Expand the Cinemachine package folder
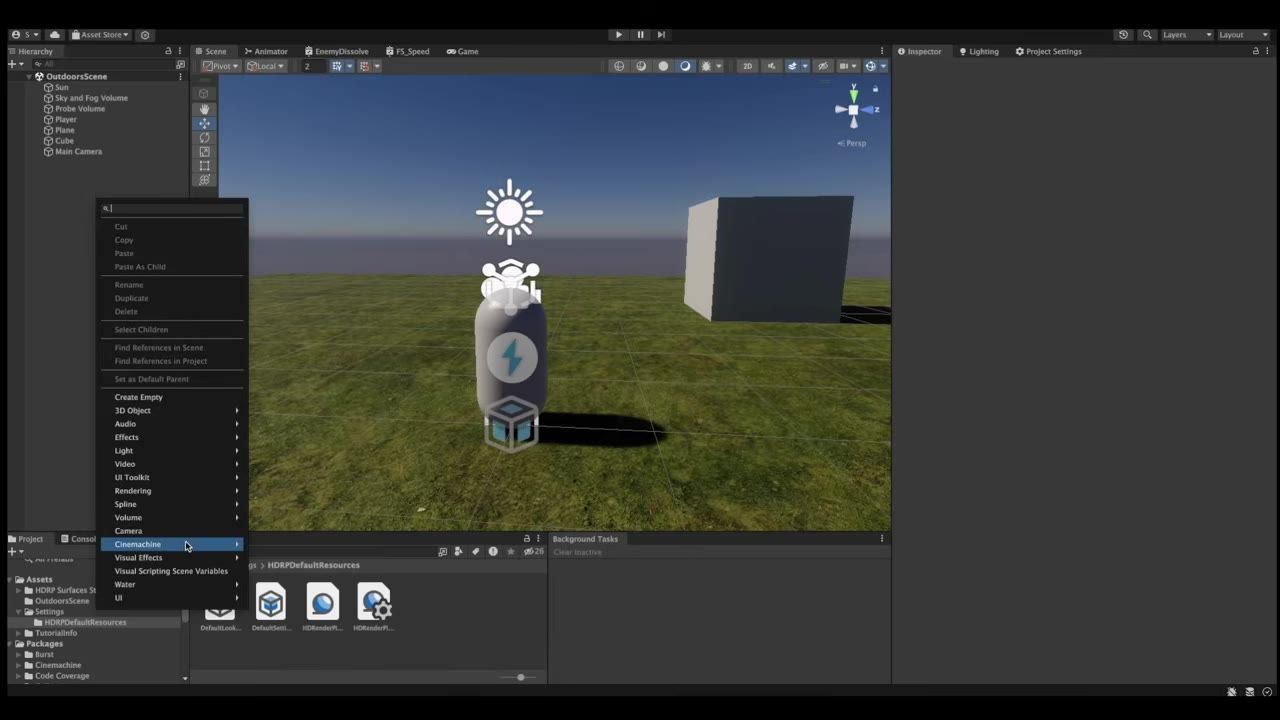This screenshot has width=1280, height=720. pyautogui.click(x=18, y=665)
